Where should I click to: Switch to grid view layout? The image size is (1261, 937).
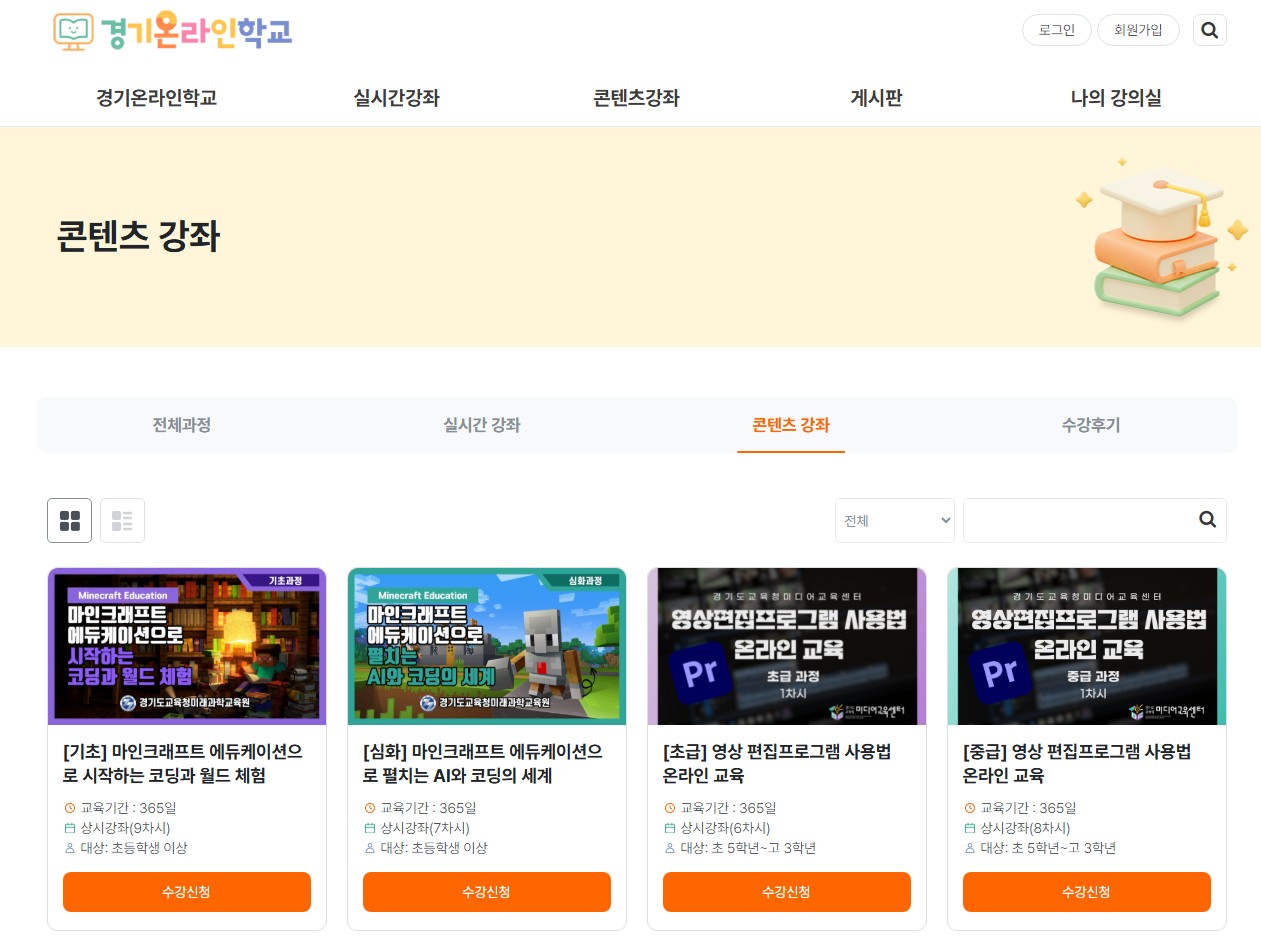pos(69,520)
